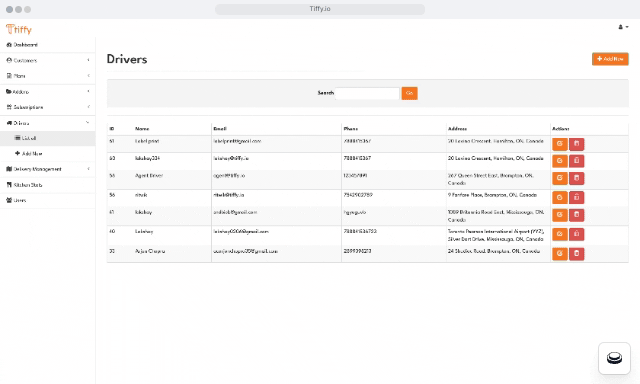The image size is (640, 384).
Task: Click the Address column header
Action: tap(457, 129)
